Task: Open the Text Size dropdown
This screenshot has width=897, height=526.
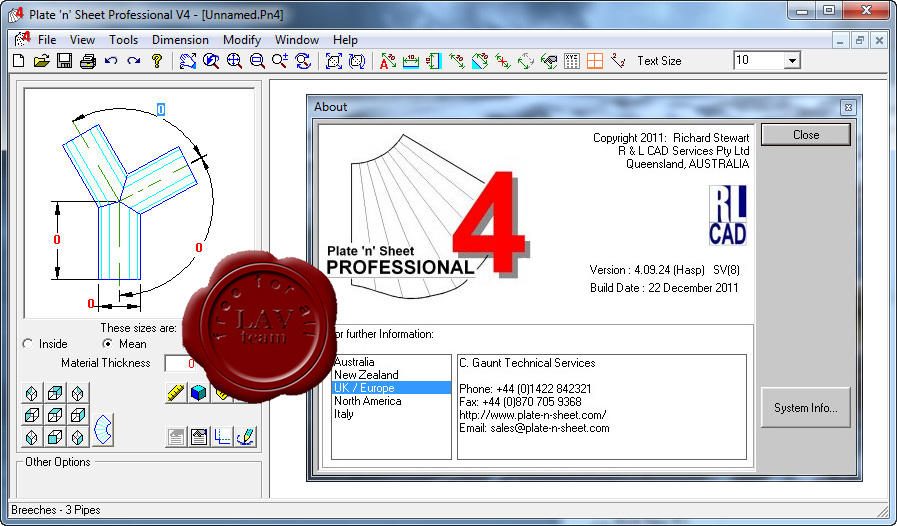Action: (792, 61)
